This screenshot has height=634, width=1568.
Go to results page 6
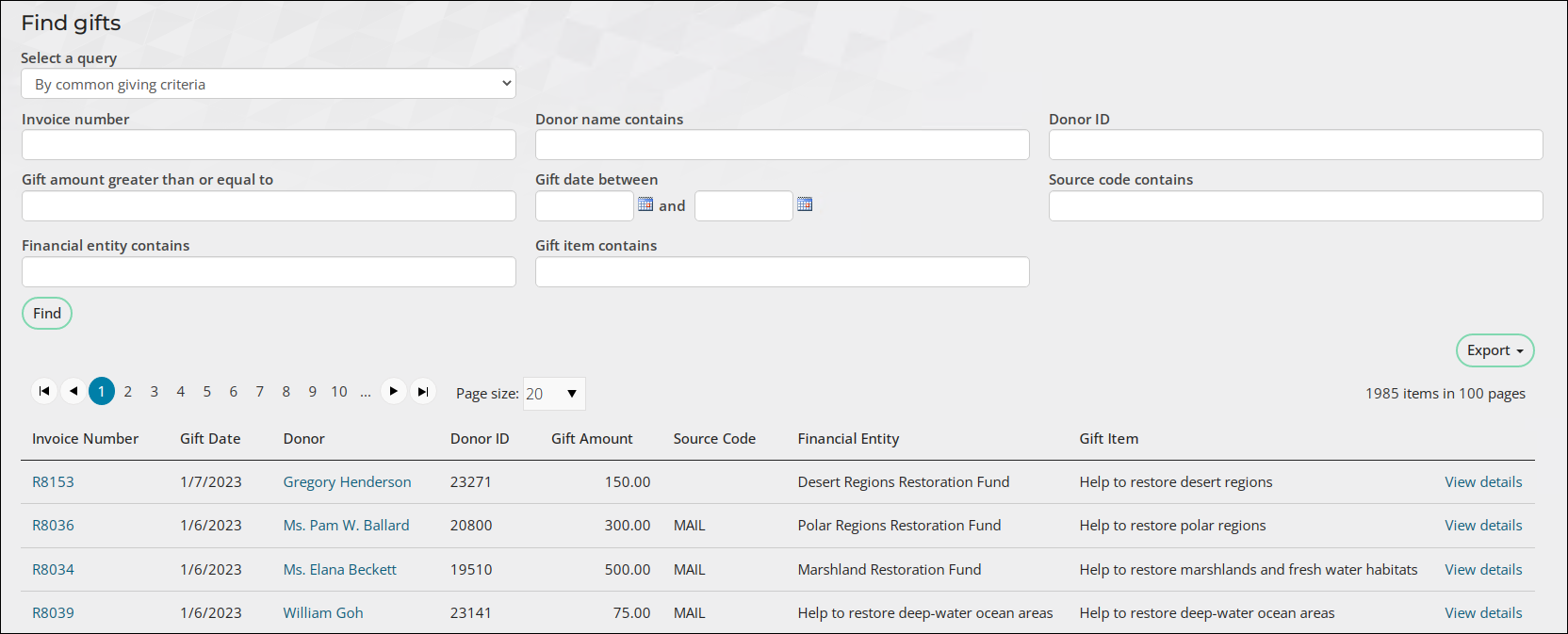click(x=234, y=391)
